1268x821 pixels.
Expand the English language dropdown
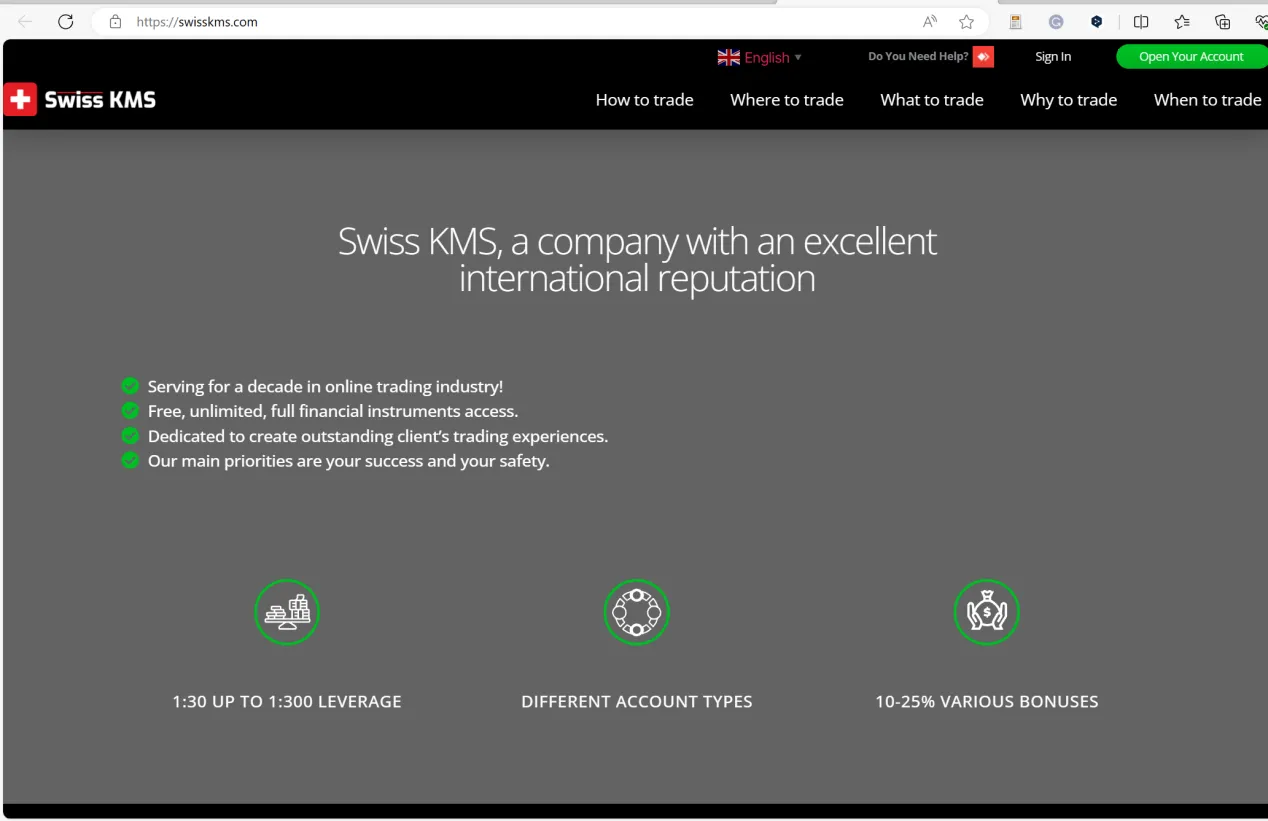(773, 58)
